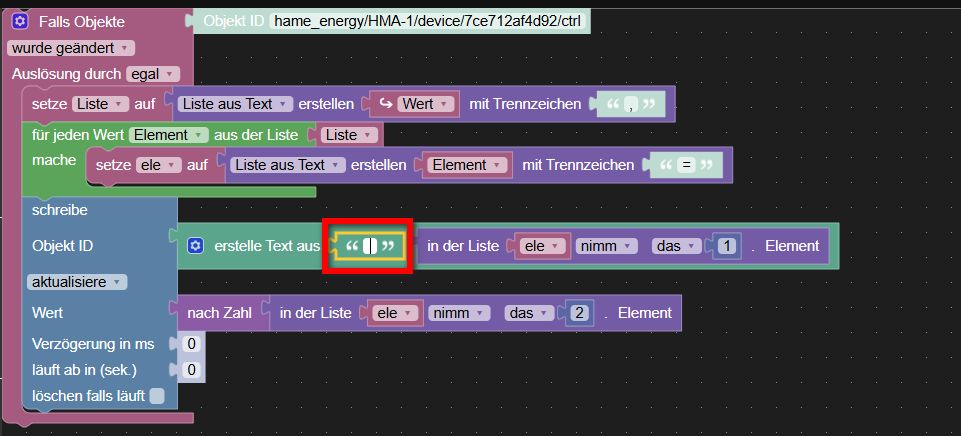Open the Auslösung durch egal dropdown
The image size is (961, 436).
(x=153, y=74)
